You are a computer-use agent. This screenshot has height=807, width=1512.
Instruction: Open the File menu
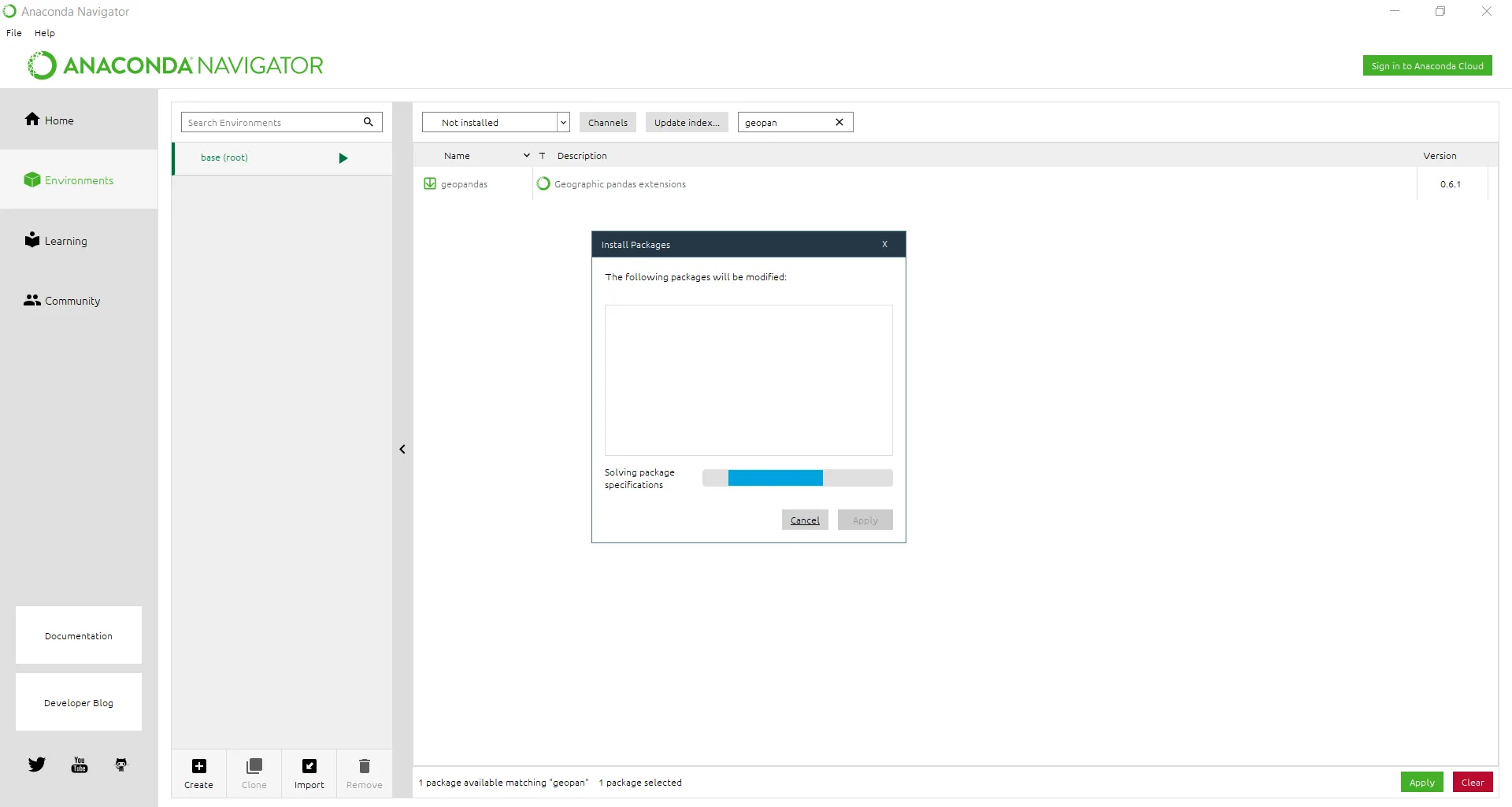[14, 33]
